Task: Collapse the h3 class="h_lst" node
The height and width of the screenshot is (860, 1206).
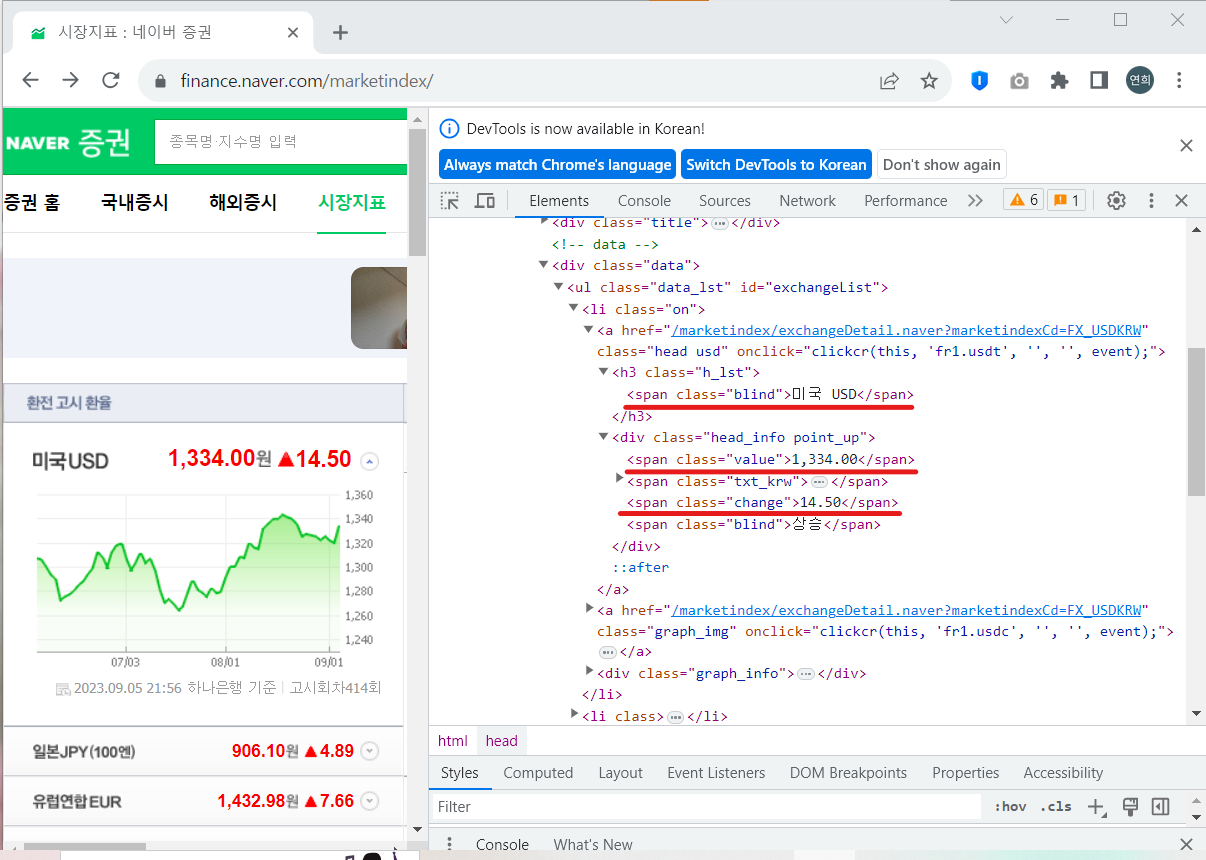Action: click(604, 372)
